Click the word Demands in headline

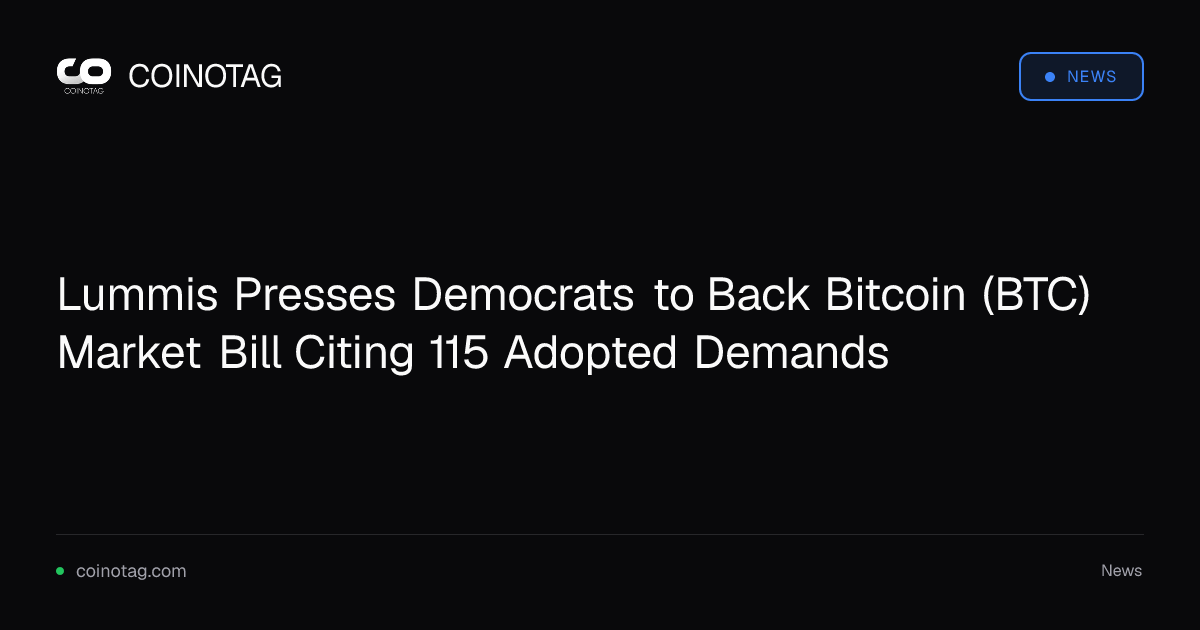791,353
